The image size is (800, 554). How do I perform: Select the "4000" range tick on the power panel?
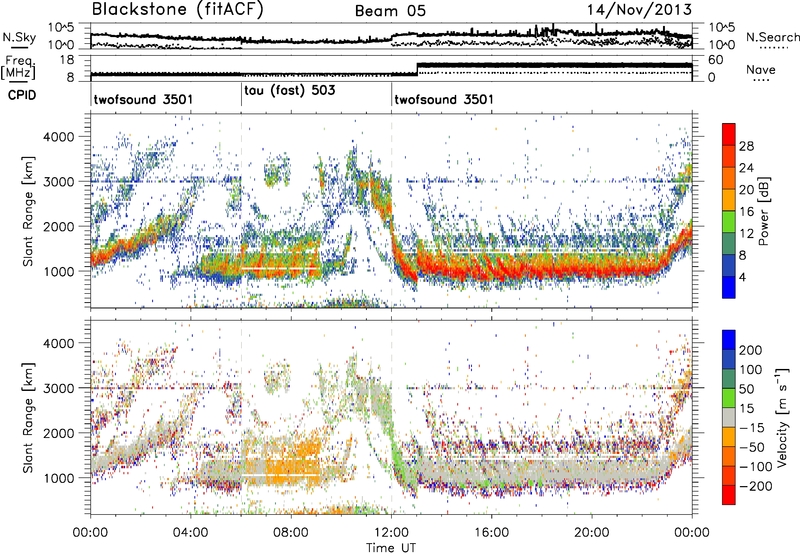coord(58,137)
